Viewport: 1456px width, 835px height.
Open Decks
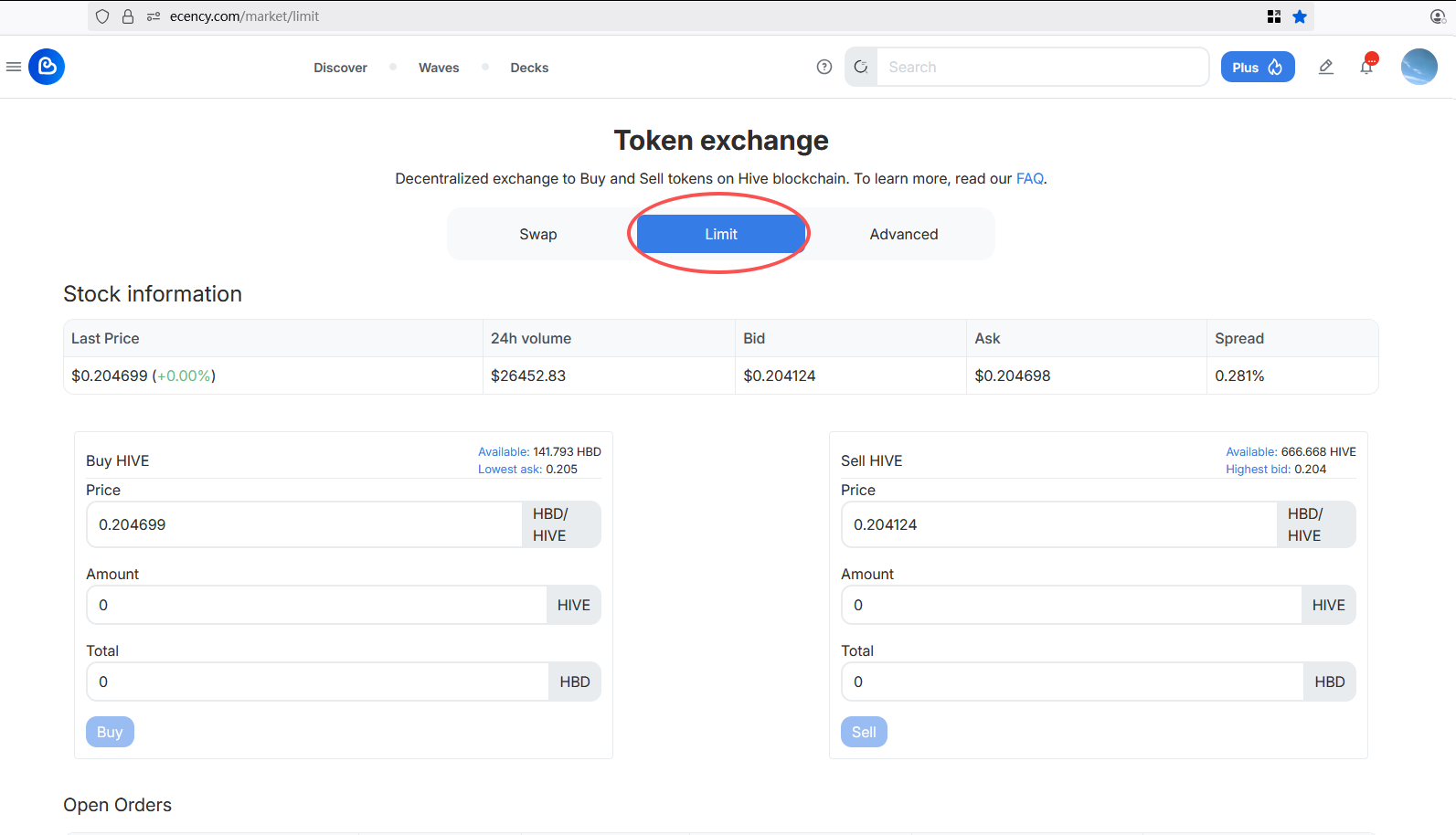(529, 68)
